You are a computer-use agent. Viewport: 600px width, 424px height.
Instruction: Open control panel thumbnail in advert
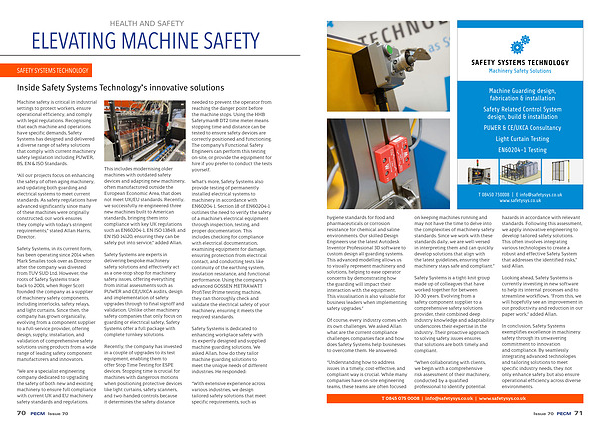(478, 172)
